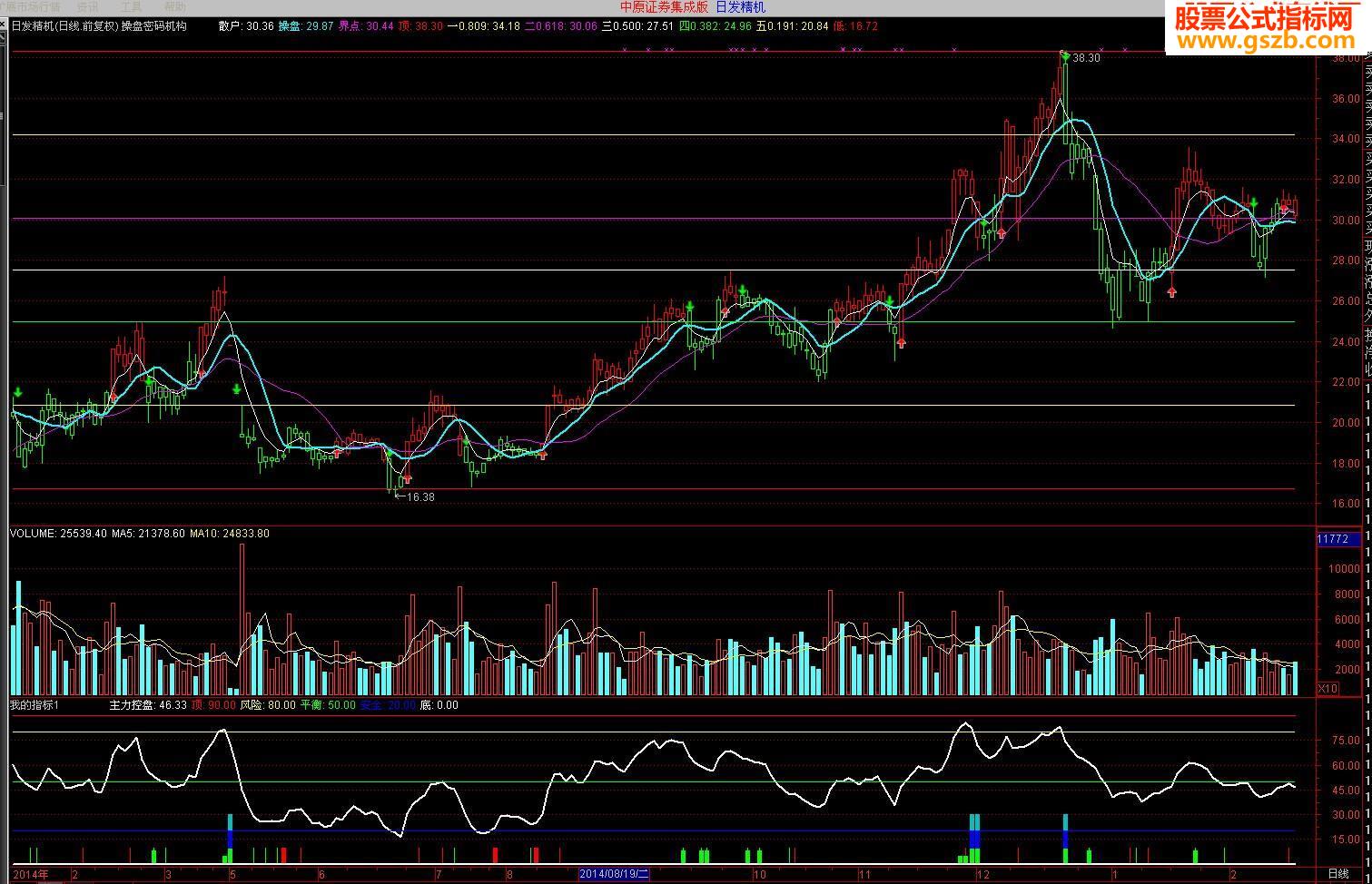Click the 风险: 80.00 label
The width and height of the screenshot is (1372, 884).
(268, 705)
